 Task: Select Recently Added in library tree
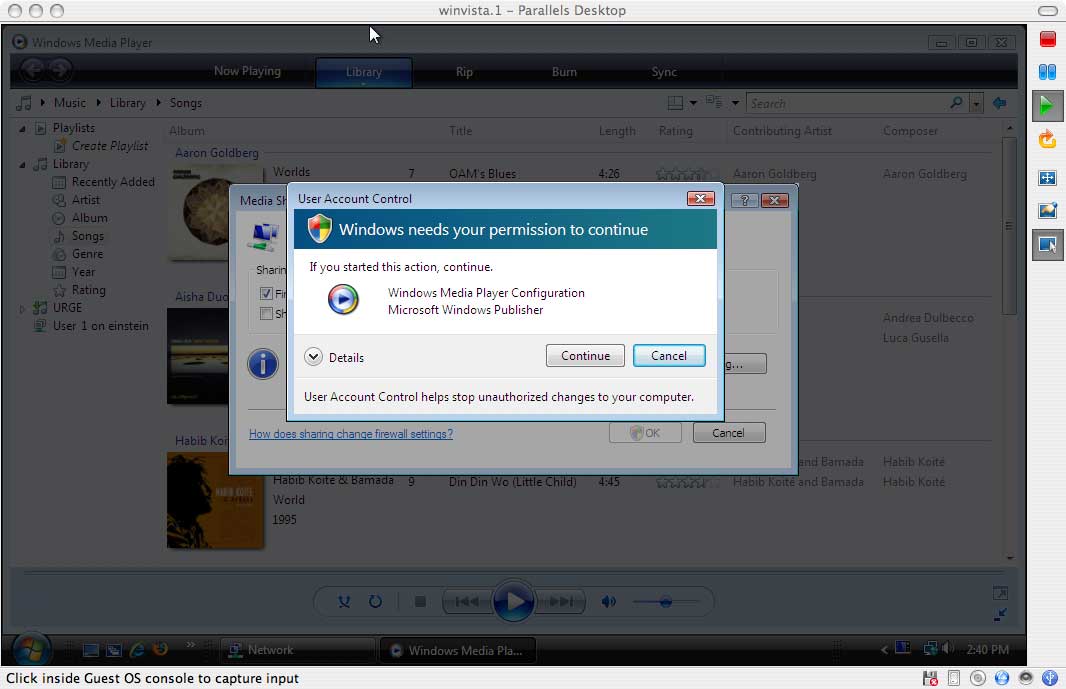(114, 182)
